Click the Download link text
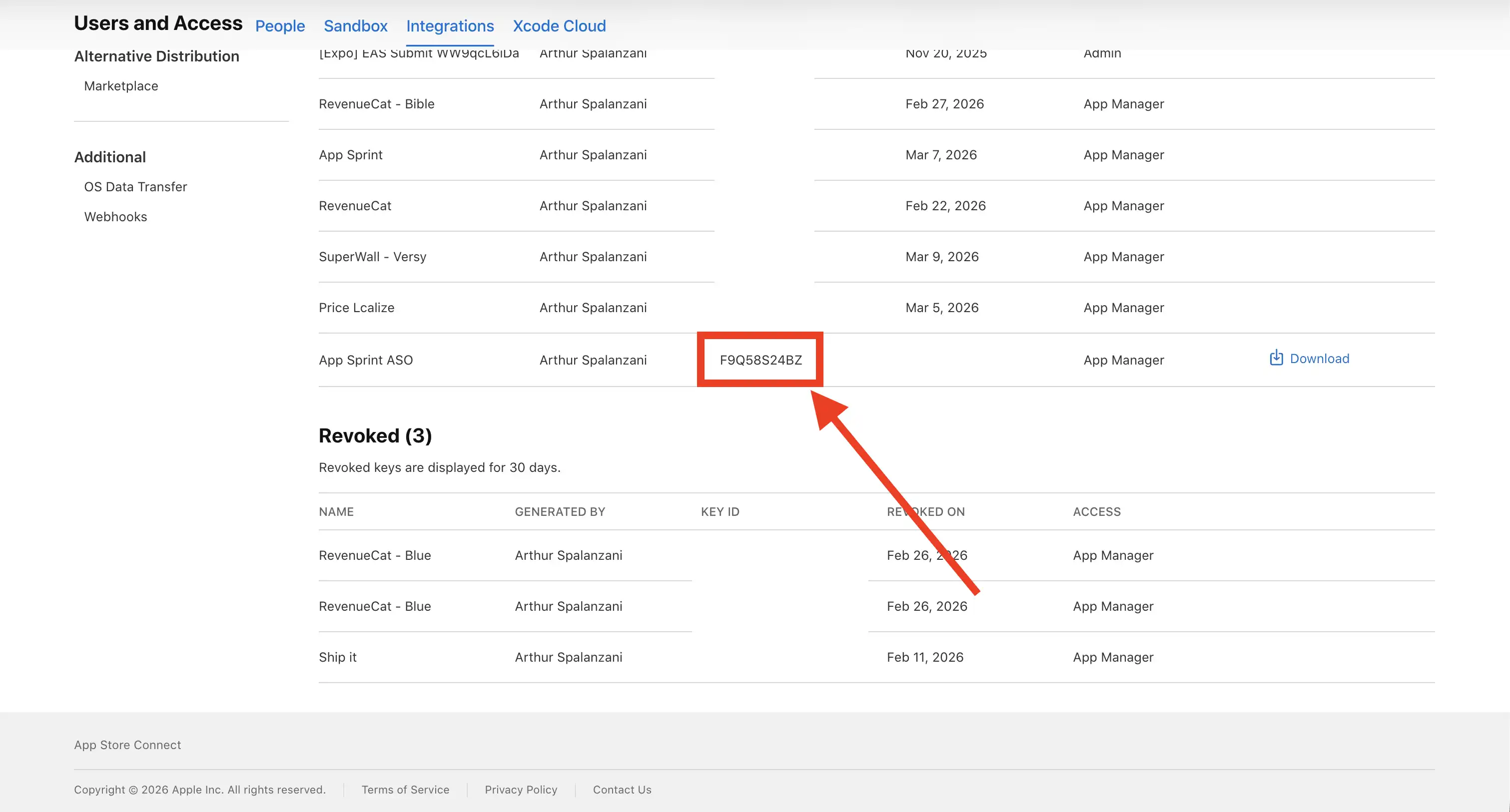The width and height of the screenshot is (1510, 812). (1320, 359)
